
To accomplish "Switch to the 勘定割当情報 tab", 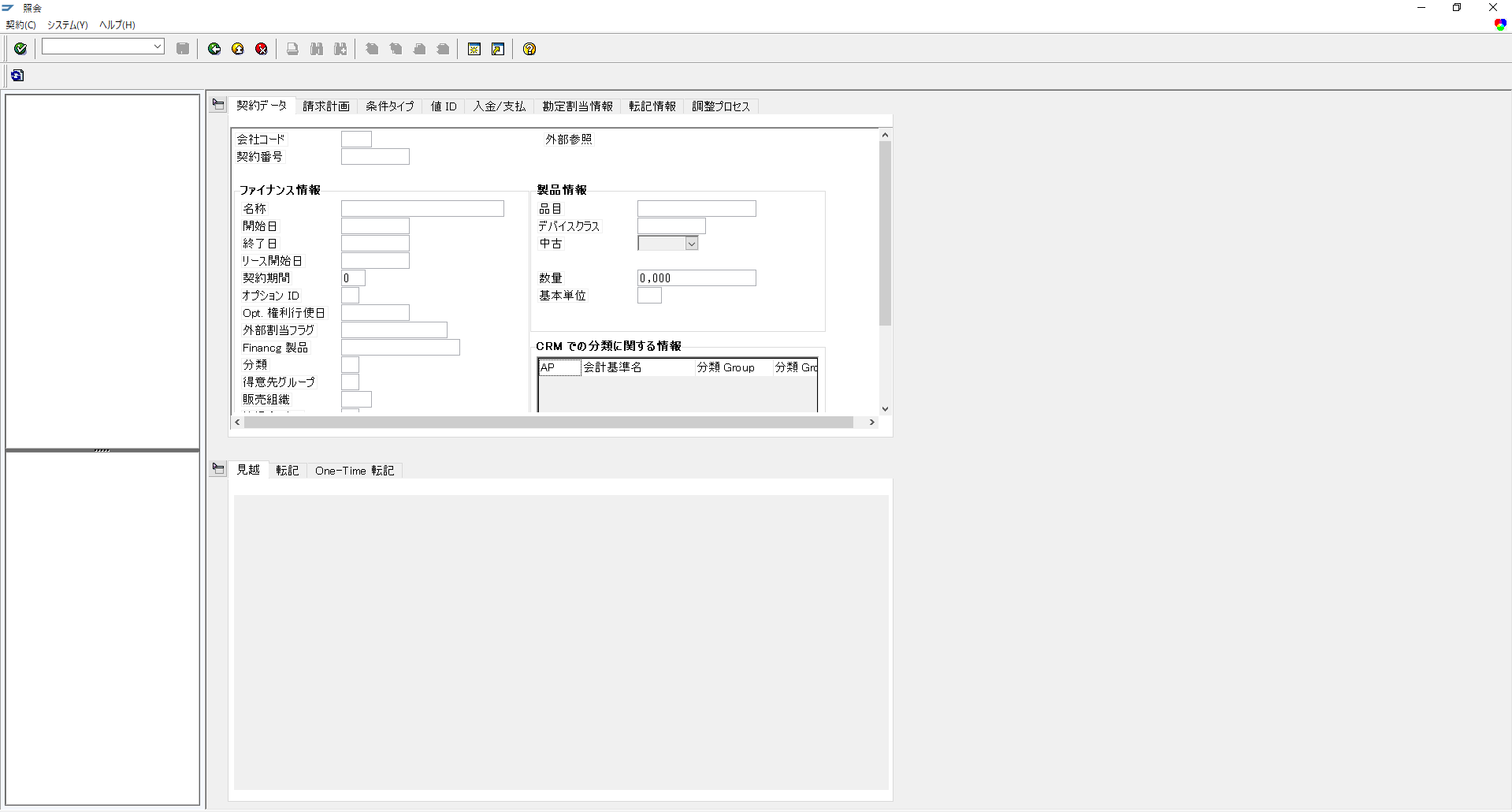I will point(577,106).
